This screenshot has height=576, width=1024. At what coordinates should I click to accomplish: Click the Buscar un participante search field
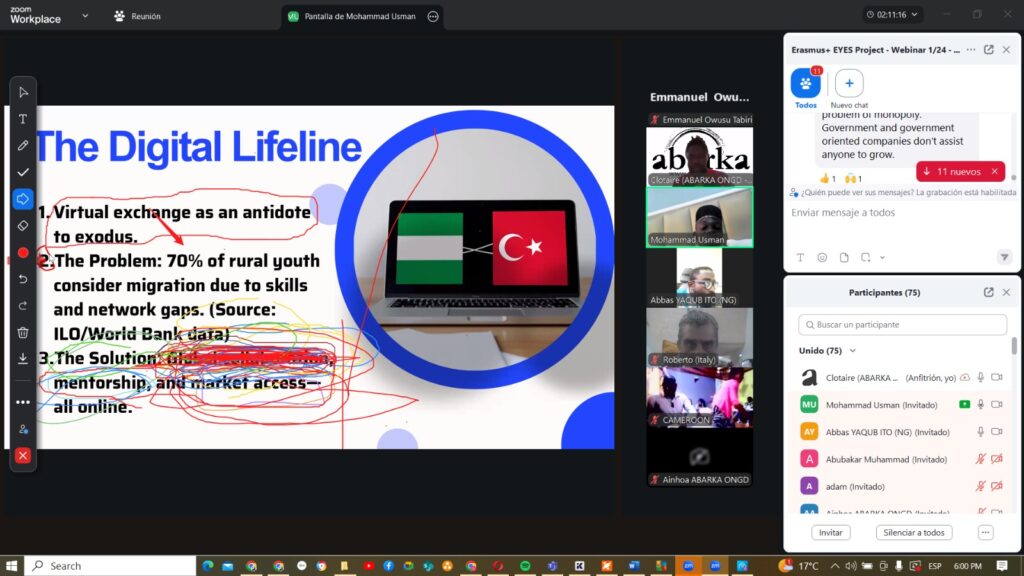pos(902,325)
